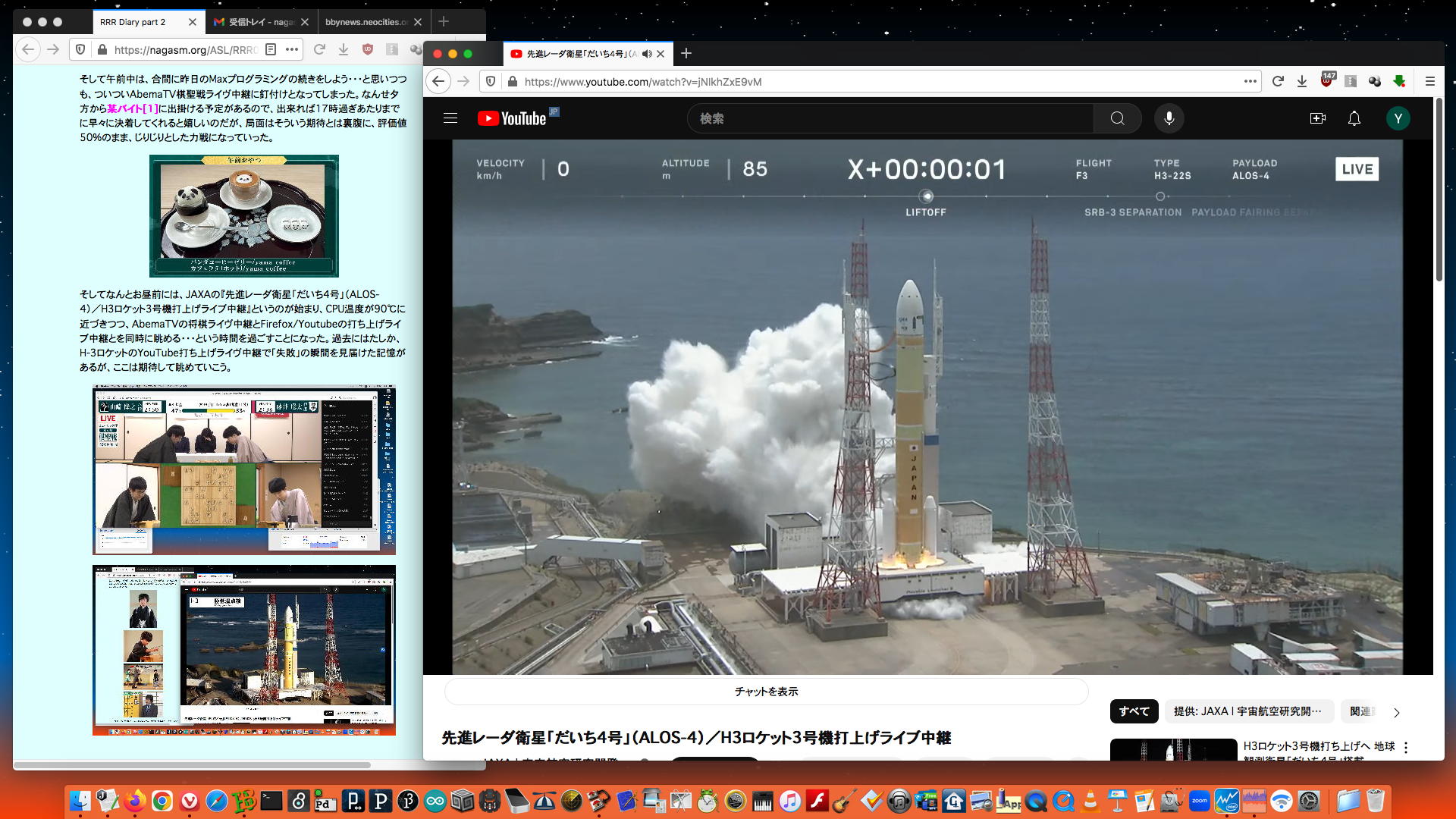
Task: Mute the YouTube tab audio icon
Action: pyautogui.click(x=647, y=54)
